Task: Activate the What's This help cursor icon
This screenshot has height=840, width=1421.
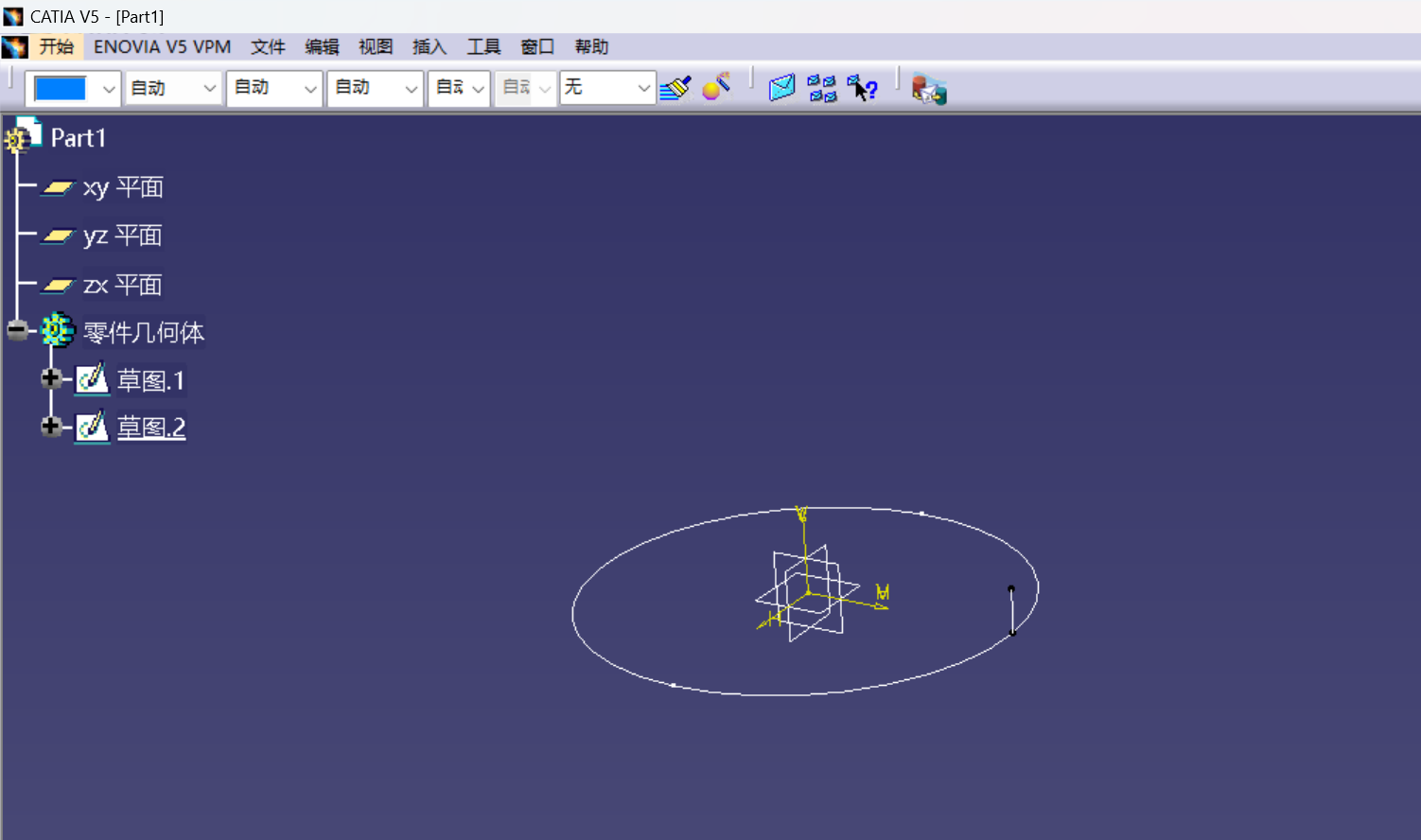Action: (862, 89)
